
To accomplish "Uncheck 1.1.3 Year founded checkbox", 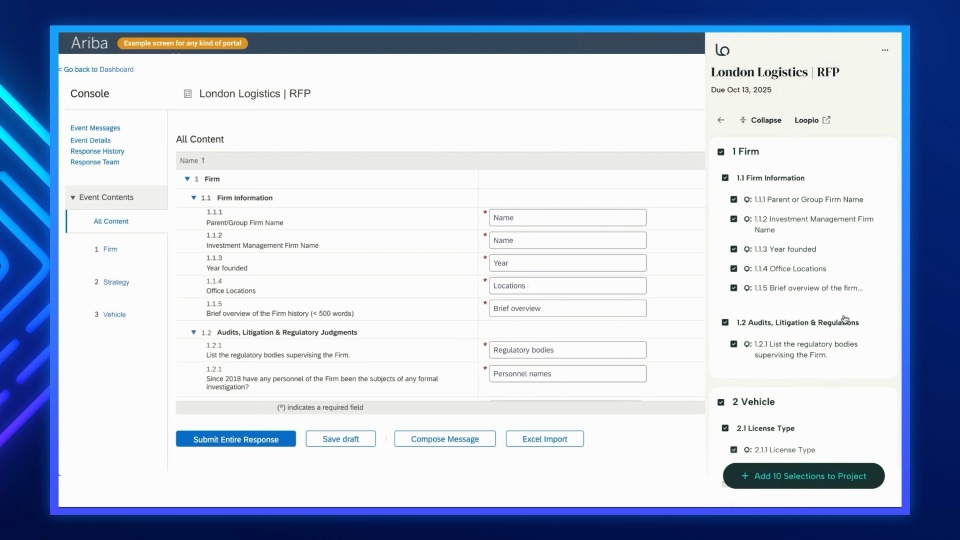I will [733, 249].
